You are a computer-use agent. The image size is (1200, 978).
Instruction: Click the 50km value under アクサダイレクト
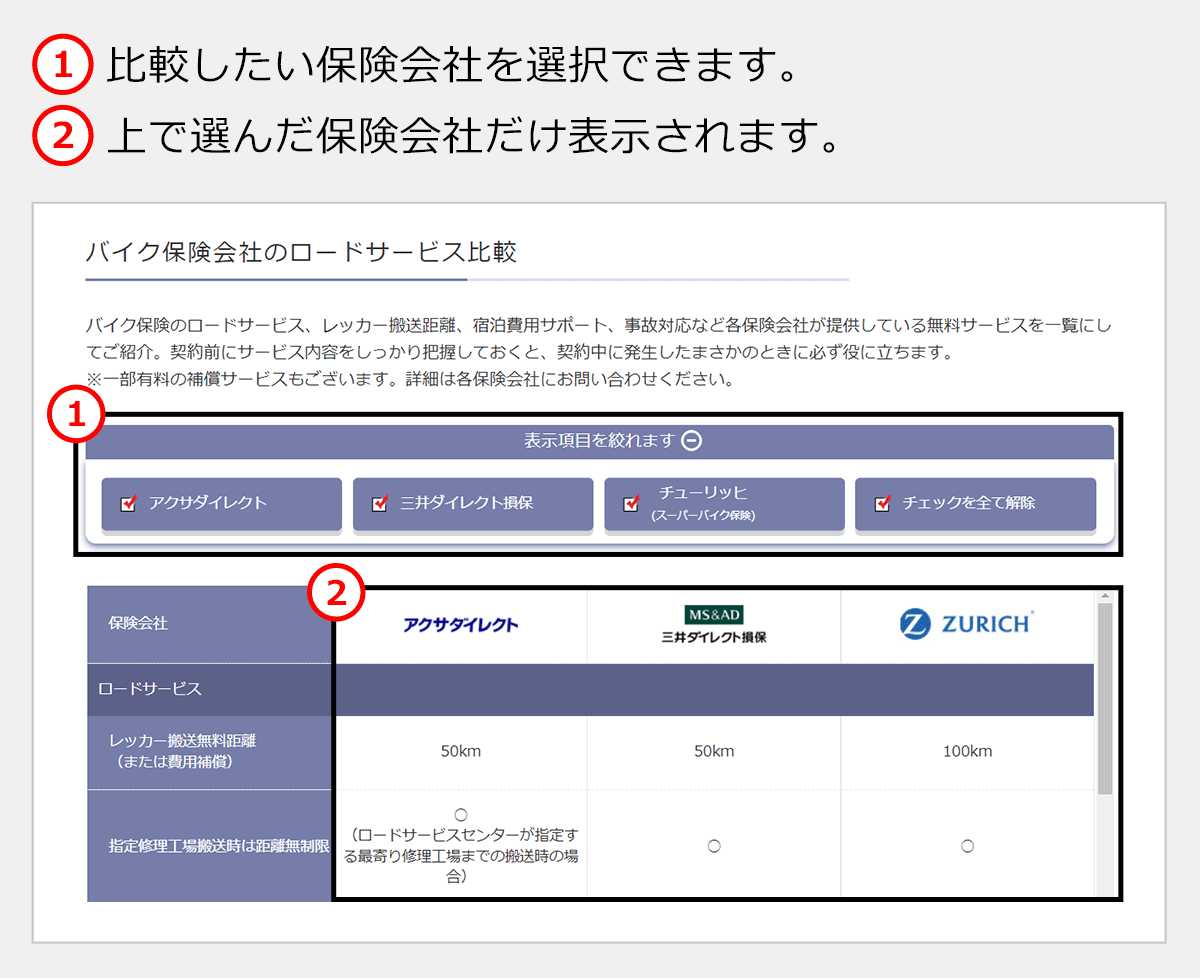click(x=461, y=751)
